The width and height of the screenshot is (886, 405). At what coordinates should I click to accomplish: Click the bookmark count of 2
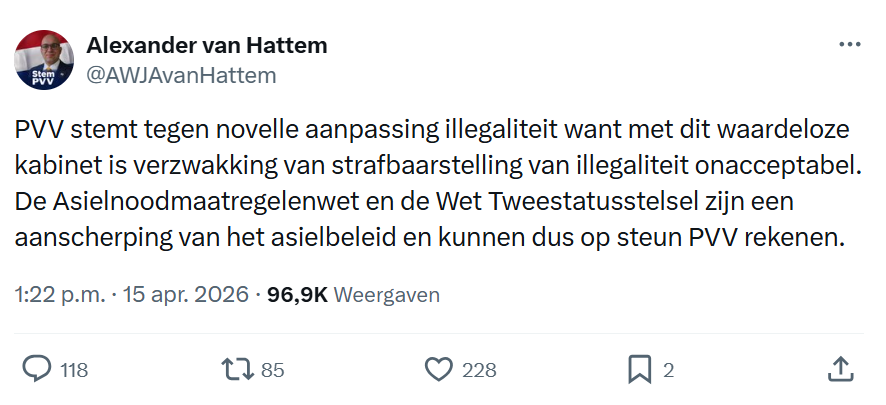click(668, 370)
